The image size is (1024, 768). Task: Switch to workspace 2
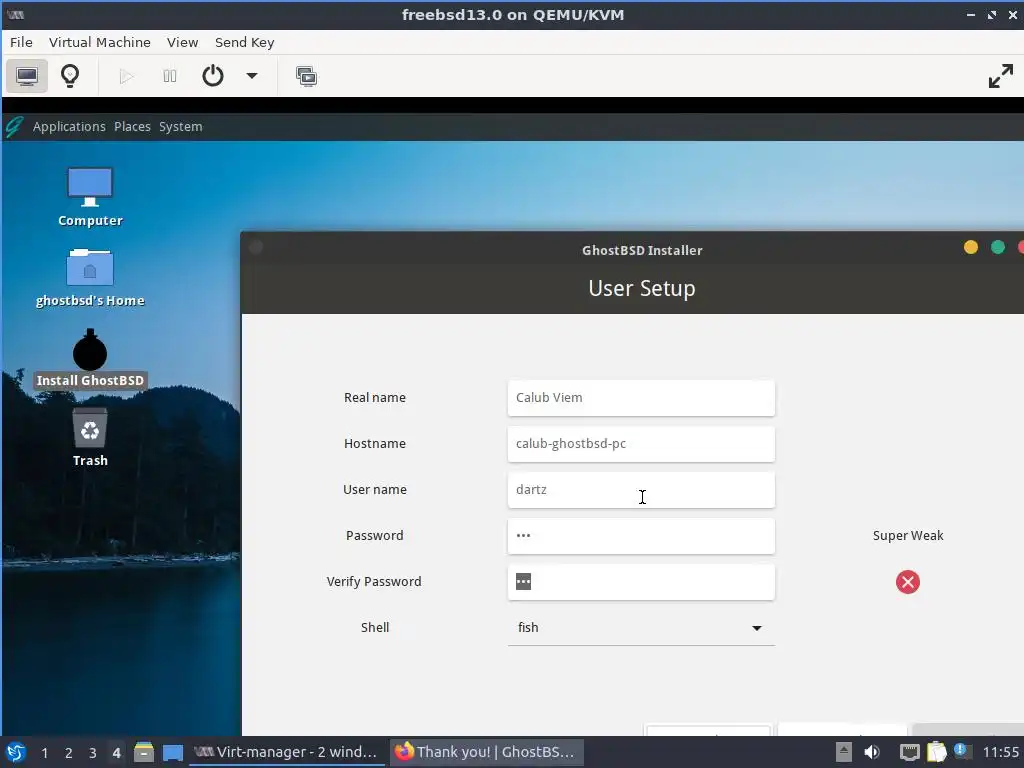pos(69,753)
